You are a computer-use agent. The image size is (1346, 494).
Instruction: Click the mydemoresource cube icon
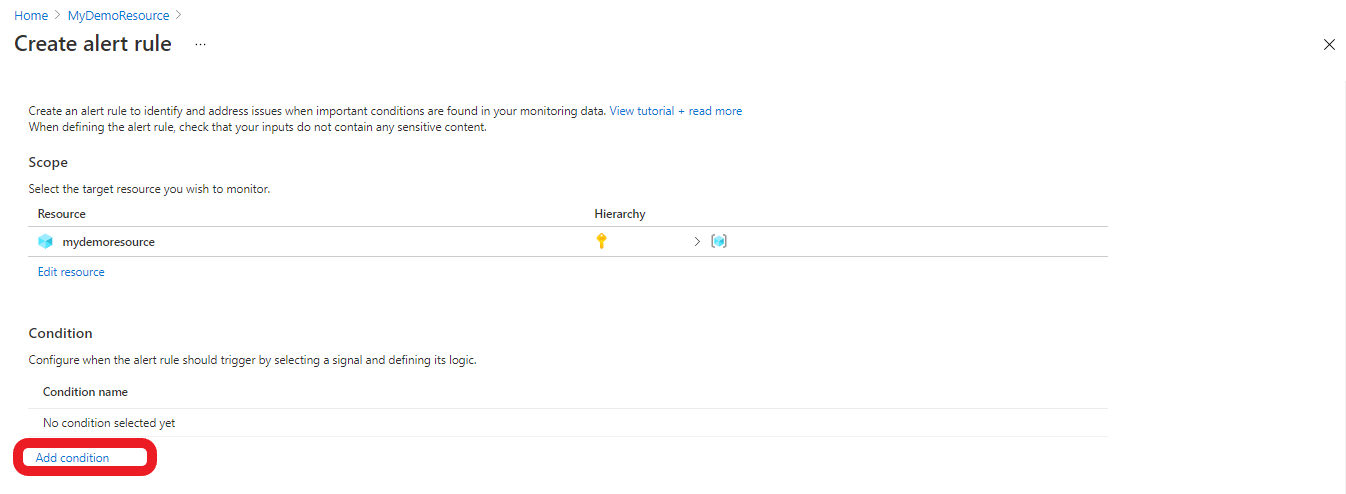[x=45, y=241]
